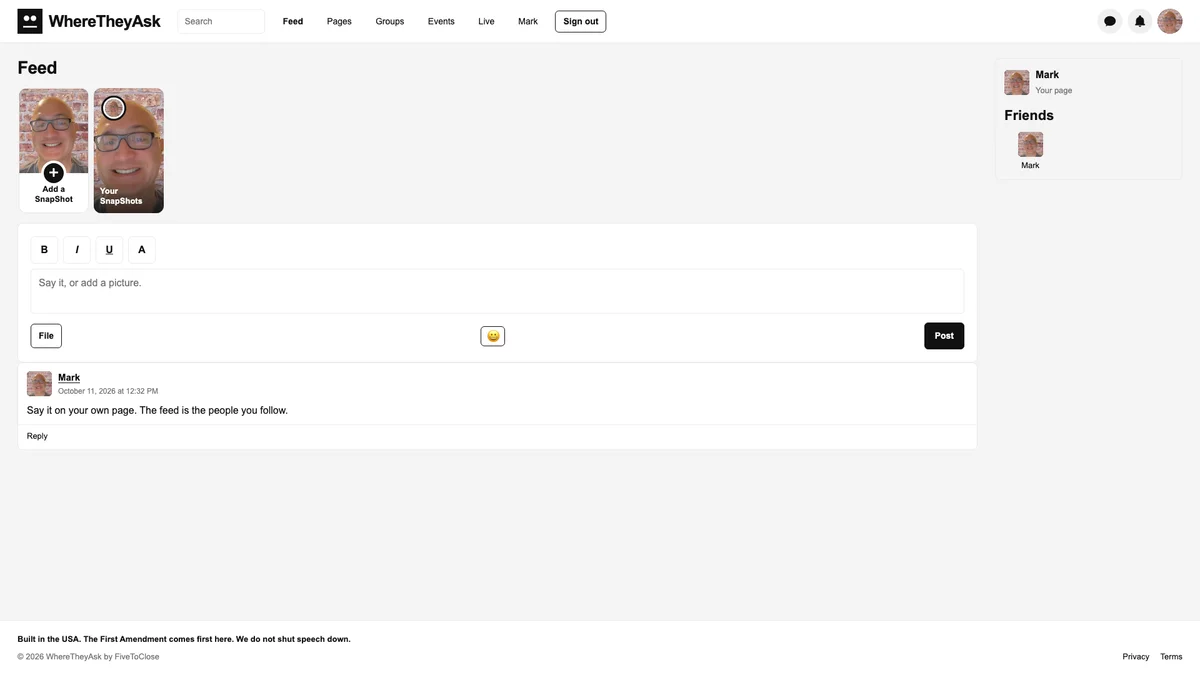Image resolution: width=1200 pixels, height=675 pixels.
Task: Open the Groups nav item
Action: (x=390, y=21)
